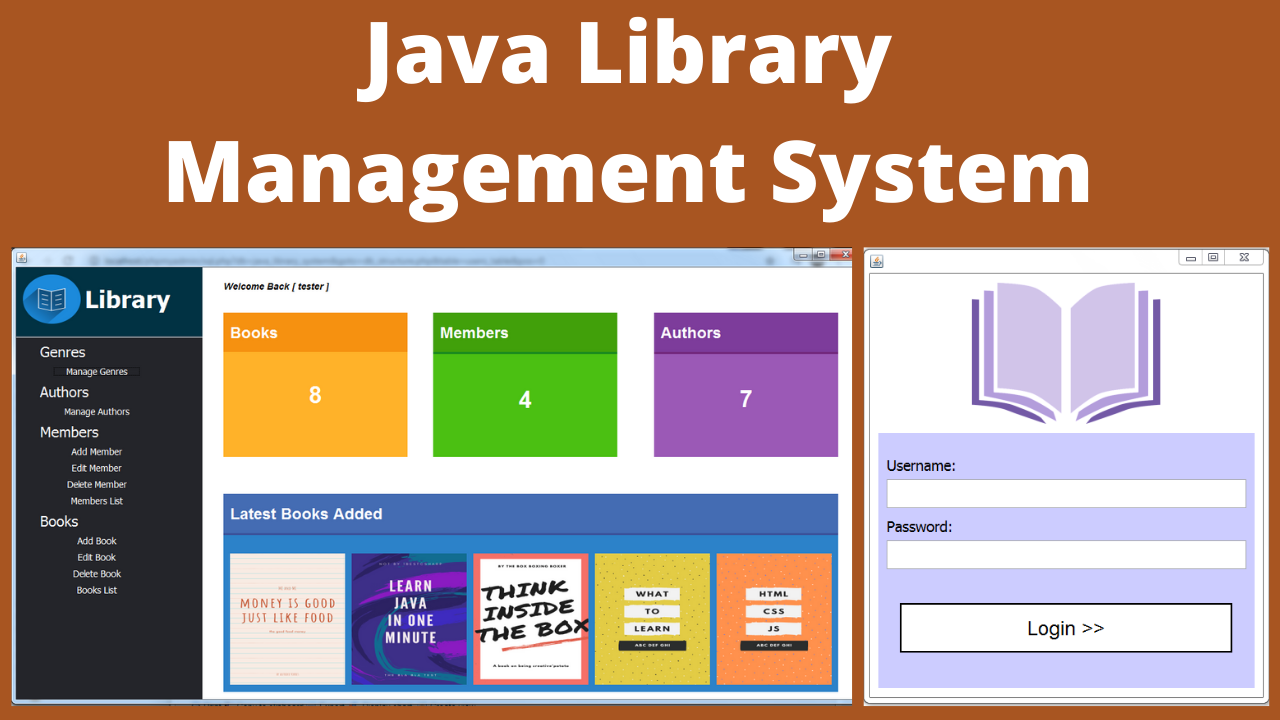
Task: Open the Books List page
Action: [96, 590]
